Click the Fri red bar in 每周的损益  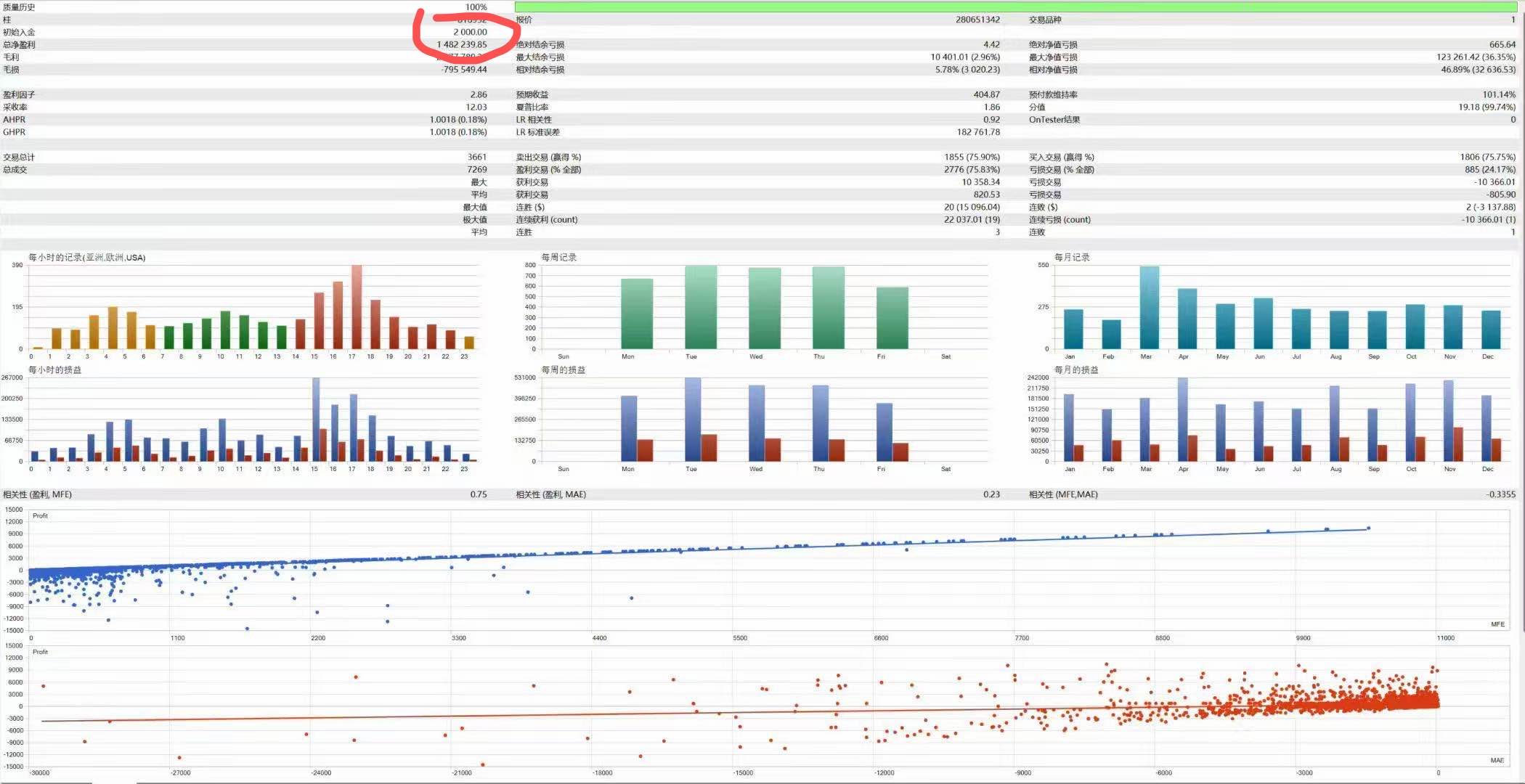[x=900, y=452]
